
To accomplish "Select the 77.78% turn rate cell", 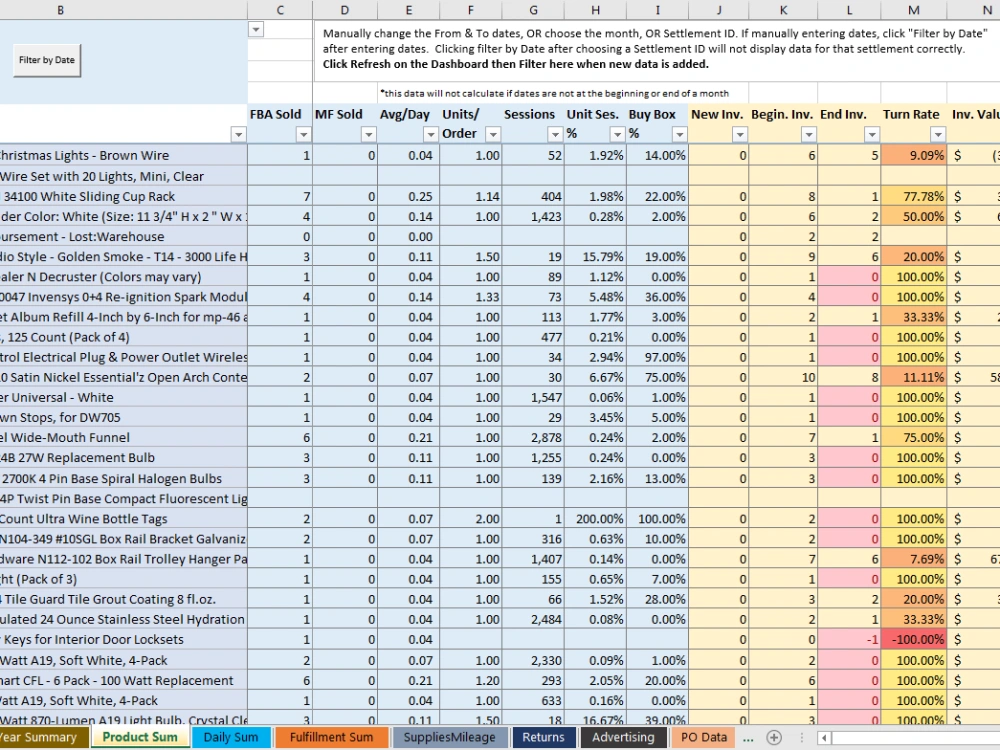I will (x=913, y=196).
